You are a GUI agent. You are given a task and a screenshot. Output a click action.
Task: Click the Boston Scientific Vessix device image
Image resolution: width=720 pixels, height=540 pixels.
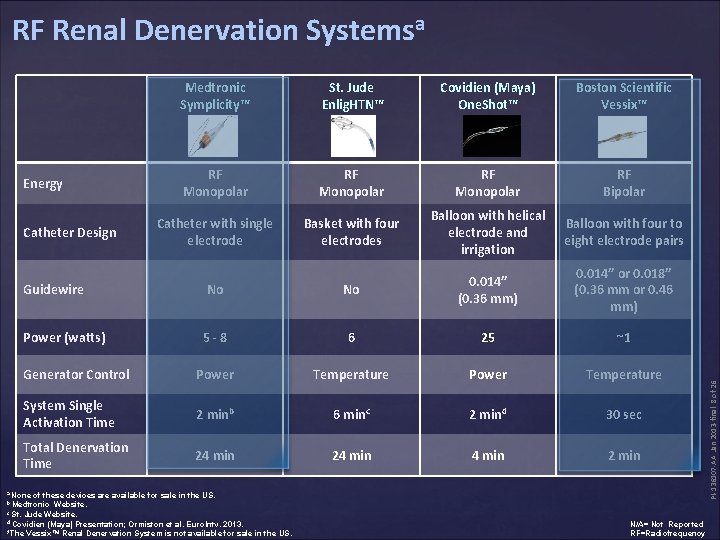tap(622, 137)
